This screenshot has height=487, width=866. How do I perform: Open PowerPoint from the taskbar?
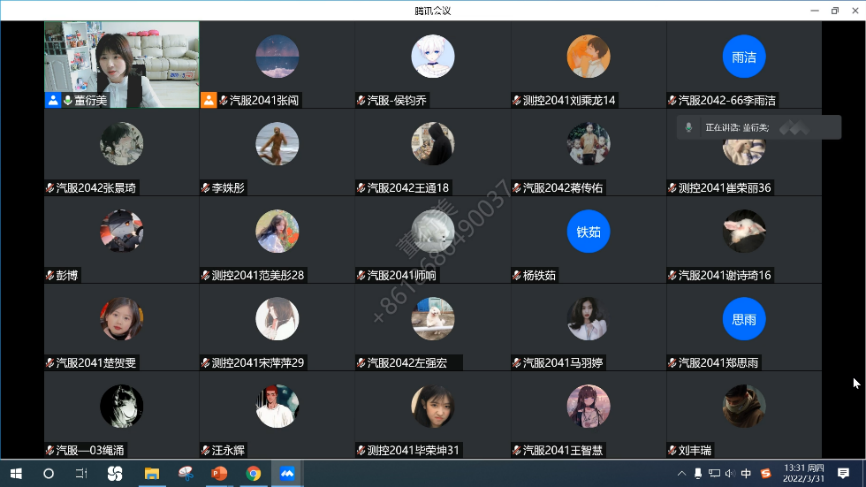click(x=219, y=473)
